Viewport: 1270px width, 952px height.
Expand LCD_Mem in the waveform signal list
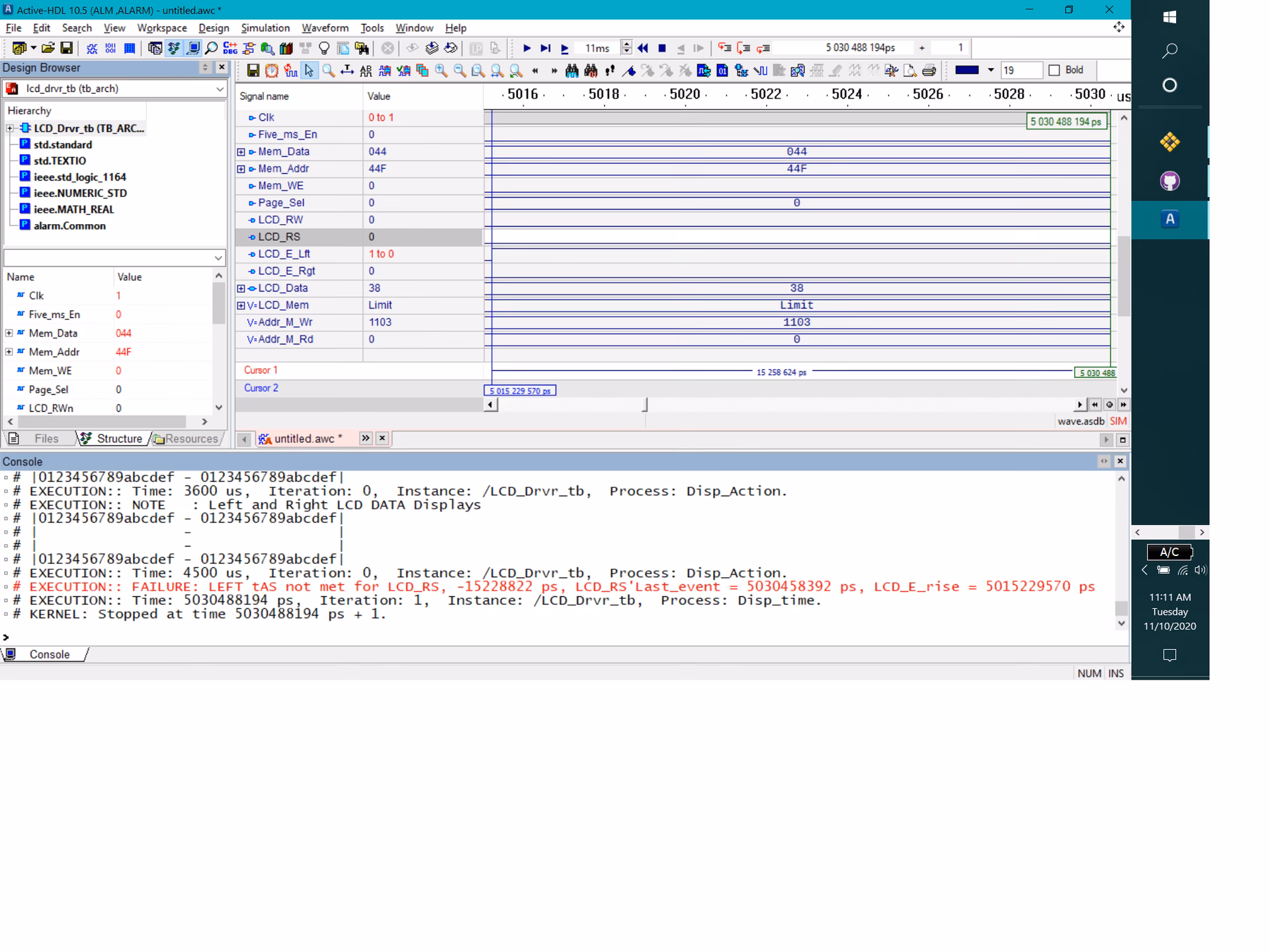tap(241, 305)
